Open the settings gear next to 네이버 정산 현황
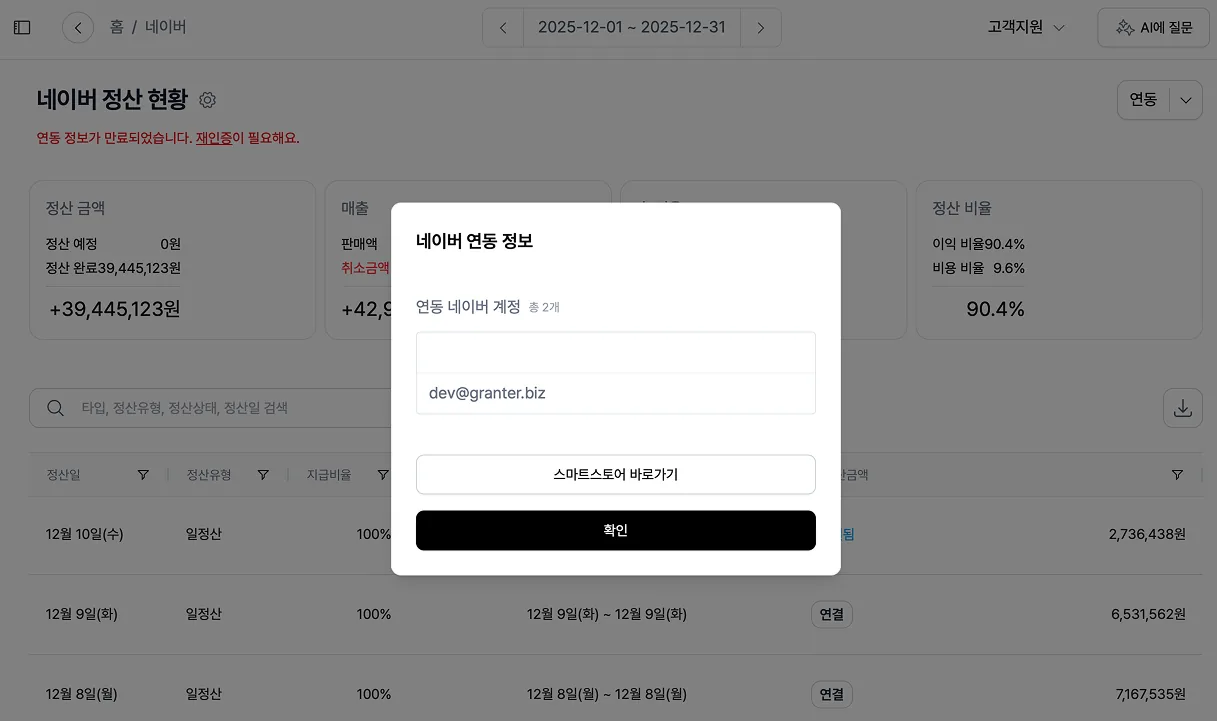Viewport: 1217px width, 721px height. click(208, 100)
